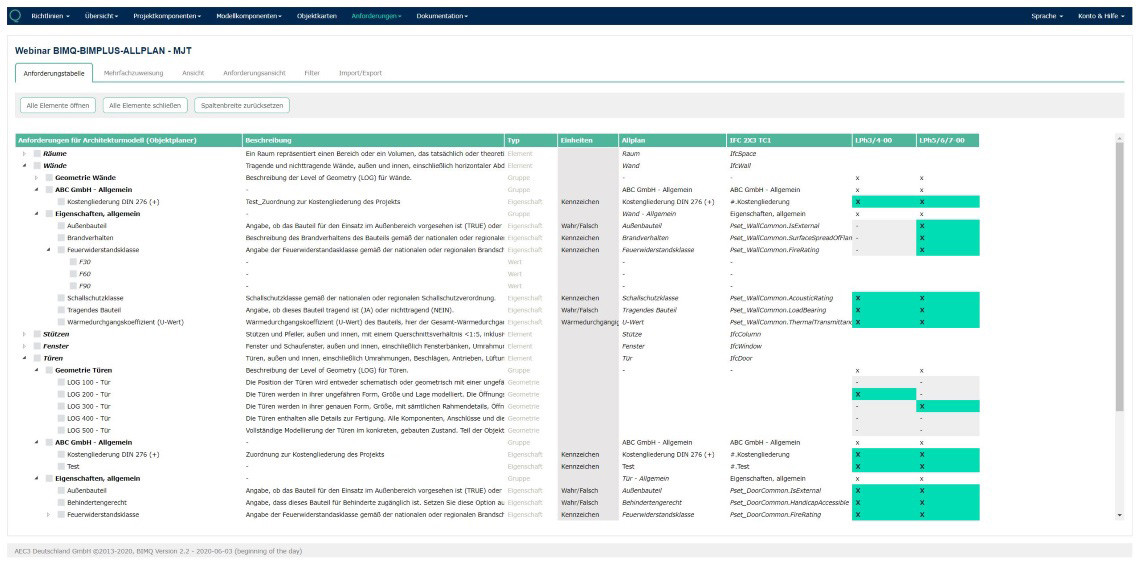Collapse Feuerwiderstandsklasse node containing F30, F60, F90
This screenshot has width=1140, height=561.
[48, 249]
